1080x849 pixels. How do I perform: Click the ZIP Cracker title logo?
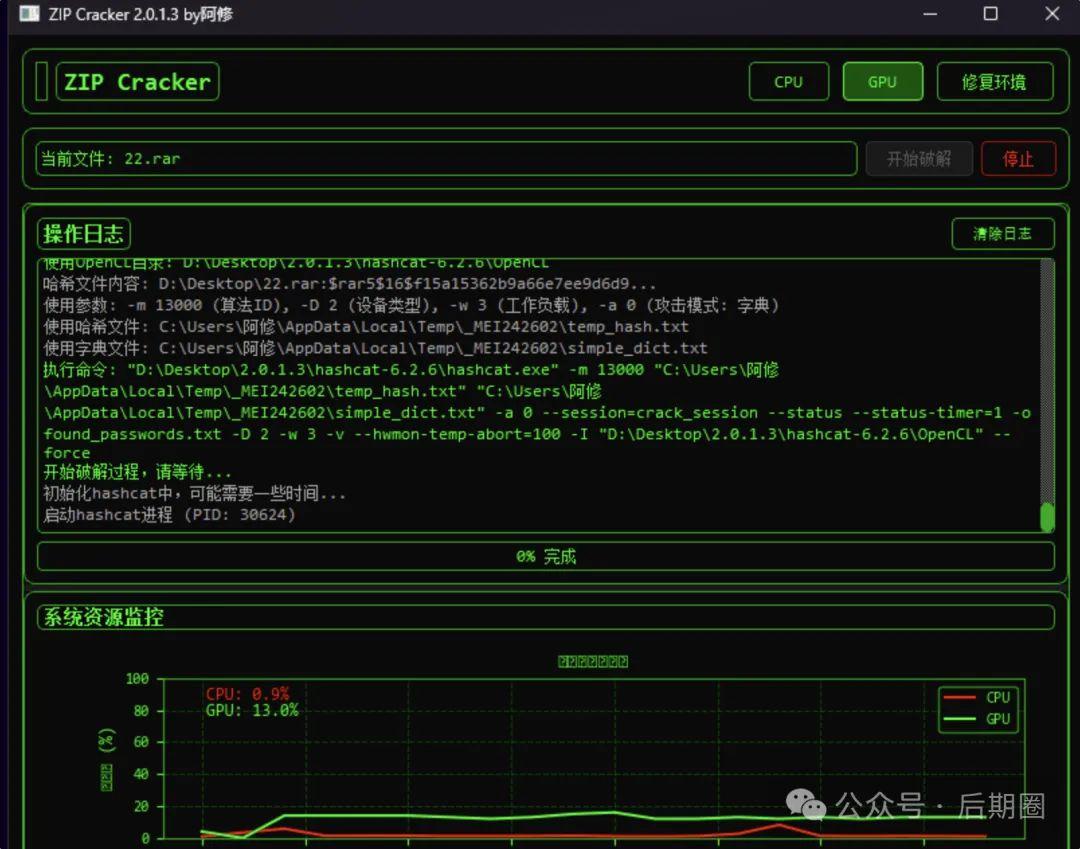click(x=137, y=82)
